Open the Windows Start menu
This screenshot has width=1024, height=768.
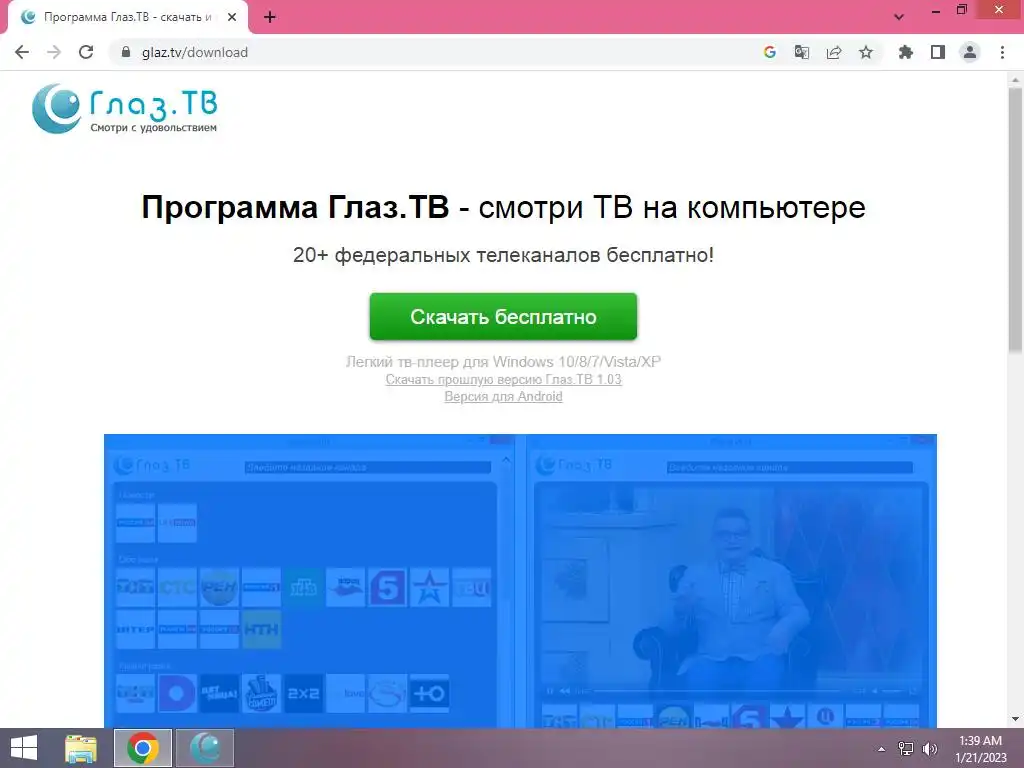[x=24, y=748]
